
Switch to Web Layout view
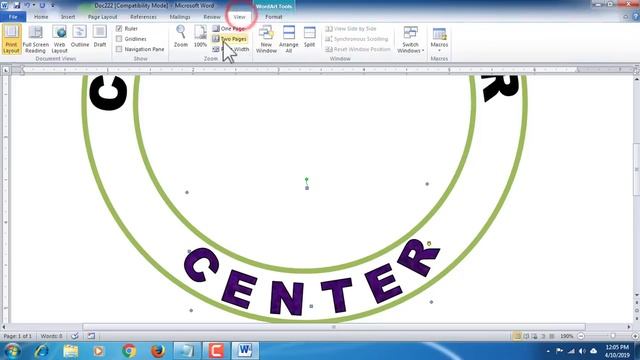pyautogui.click(x=59, y=39)
